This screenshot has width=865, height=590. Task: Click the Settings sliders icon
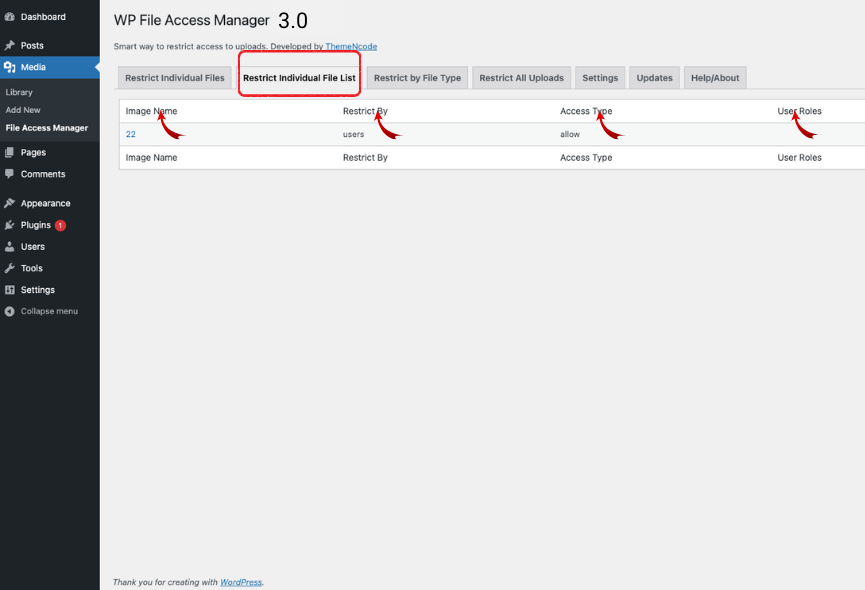tap(9, 289)
